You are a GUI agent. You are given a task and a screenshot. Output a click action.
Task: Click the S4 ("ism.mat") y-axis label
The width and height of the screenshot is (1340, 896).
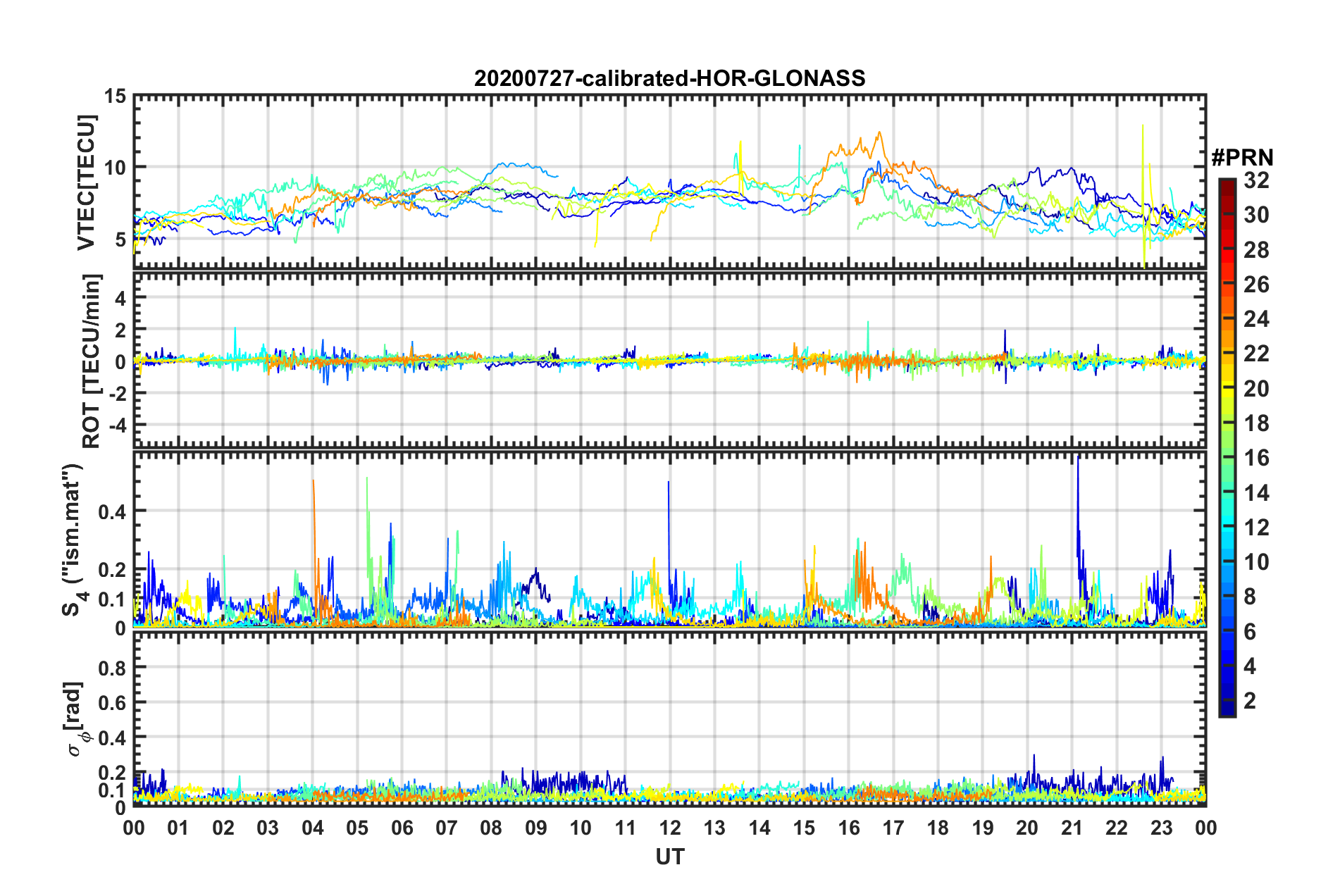(75, 540)
